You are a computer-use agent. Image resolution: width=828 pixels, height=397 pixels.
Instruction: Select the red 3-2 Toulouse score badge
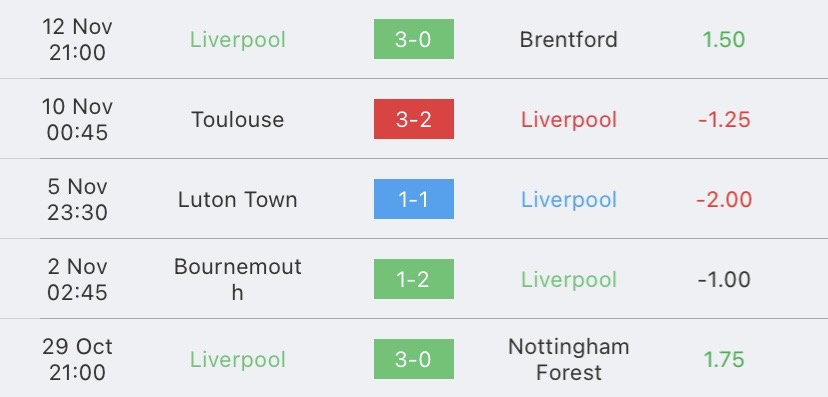coord(413,119)
